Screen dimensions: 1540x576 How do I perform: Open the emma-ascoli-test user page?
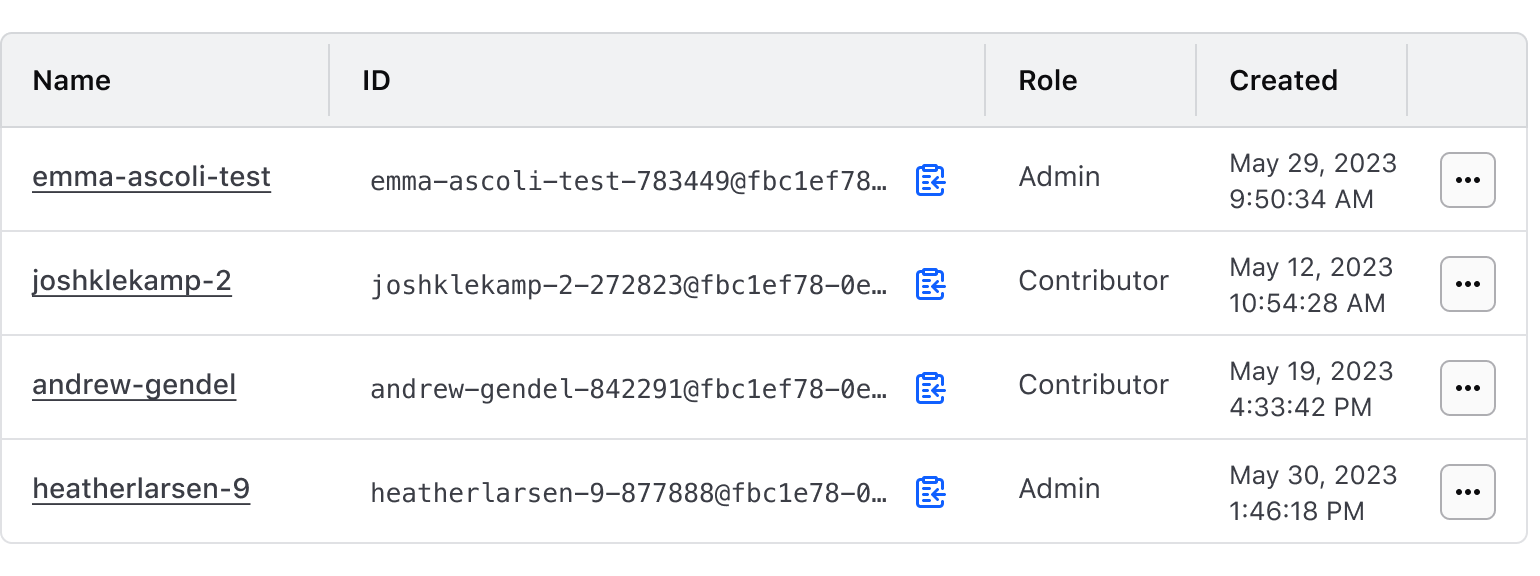click(151, 177)
